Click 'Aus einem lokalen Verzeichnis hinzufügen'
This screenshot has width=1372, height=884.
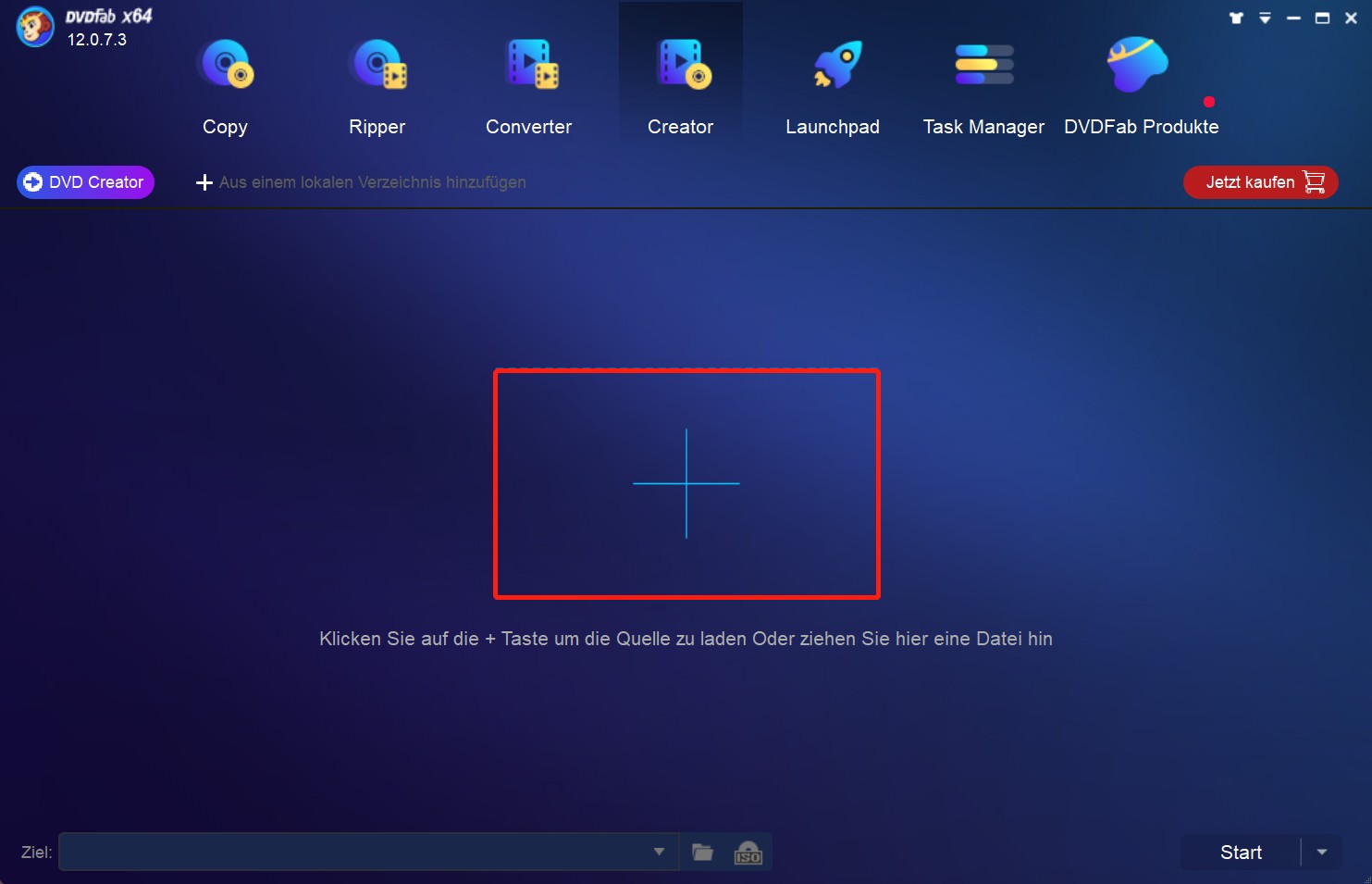(361, 182)
